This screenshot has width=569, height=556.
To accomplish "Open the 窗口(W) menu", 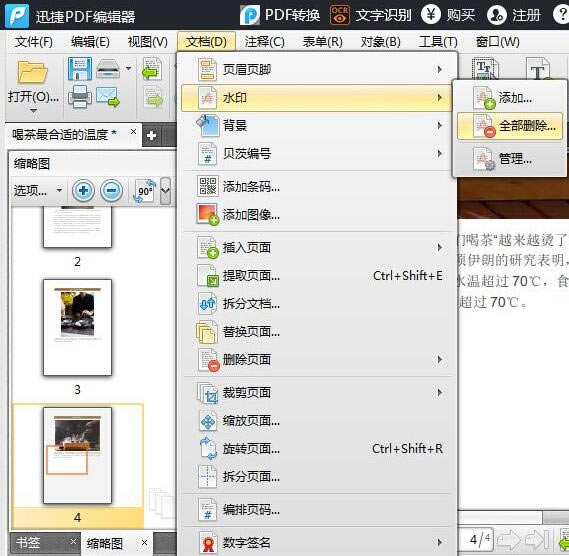I will pos(498,42).
